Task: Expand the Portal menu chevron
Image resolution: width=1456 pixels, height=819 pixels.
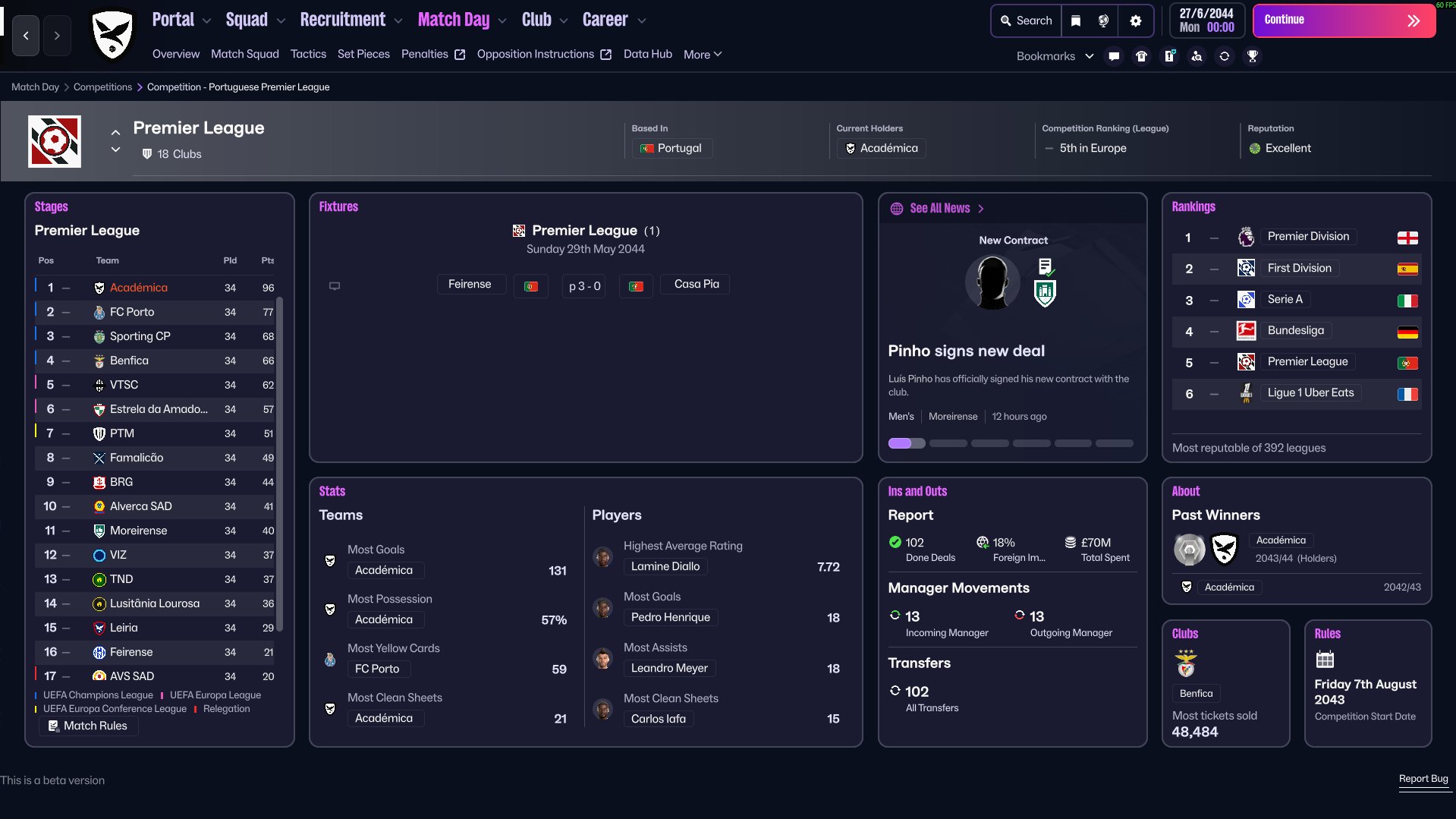Action: pyautogui.click(x=207, y=21)
